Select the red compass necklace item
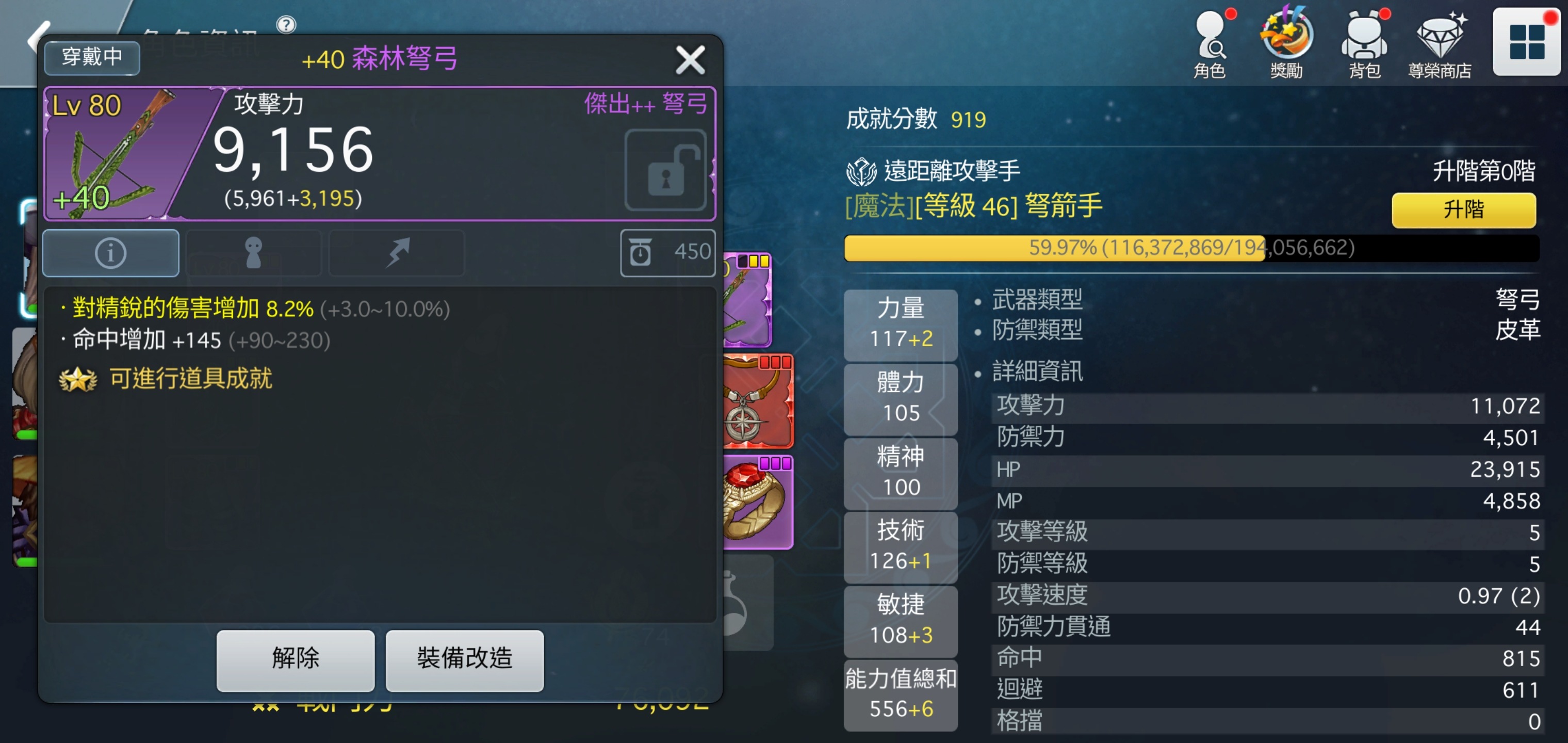The width and height of the screenshot is (1568, 743). click(758, 402)
